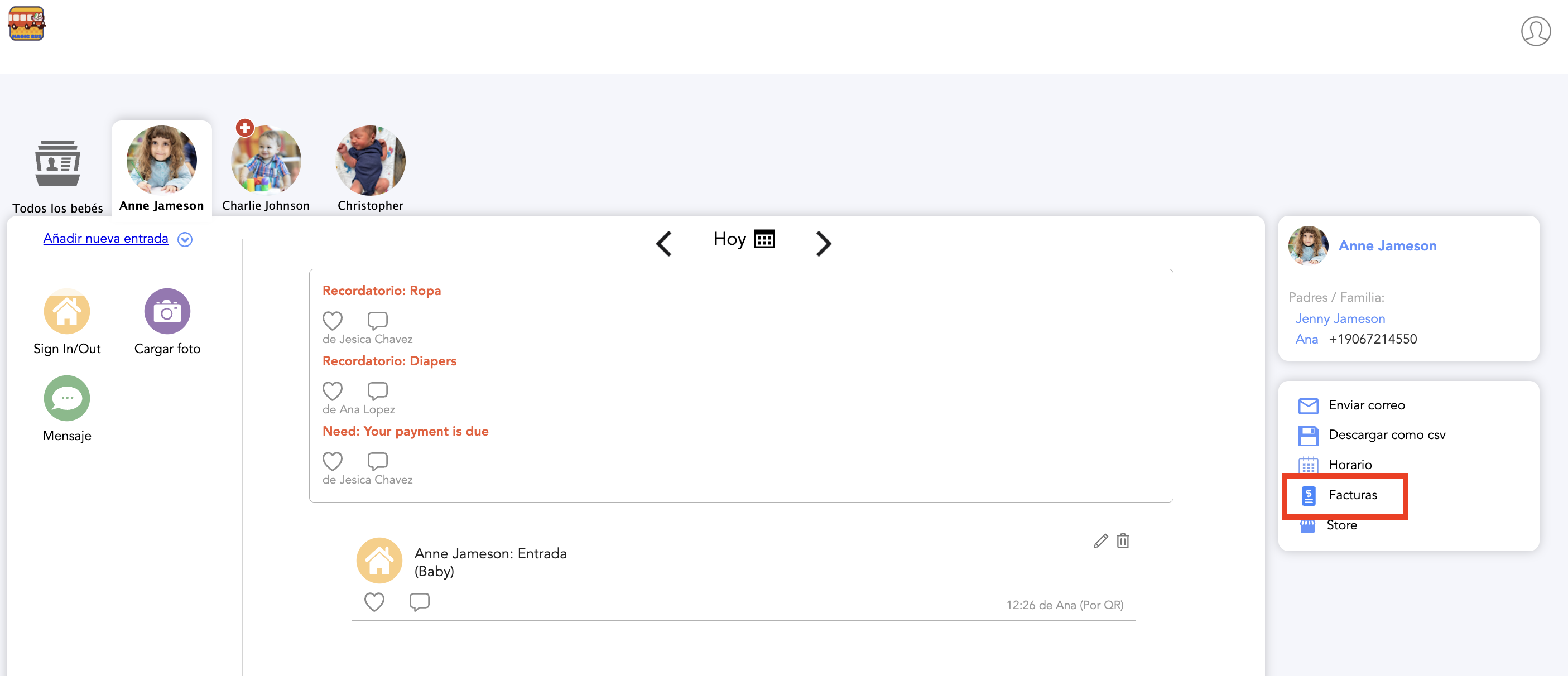
Task: Edit the Entrada entry with pencil icon
Action: coord(1100,541)
